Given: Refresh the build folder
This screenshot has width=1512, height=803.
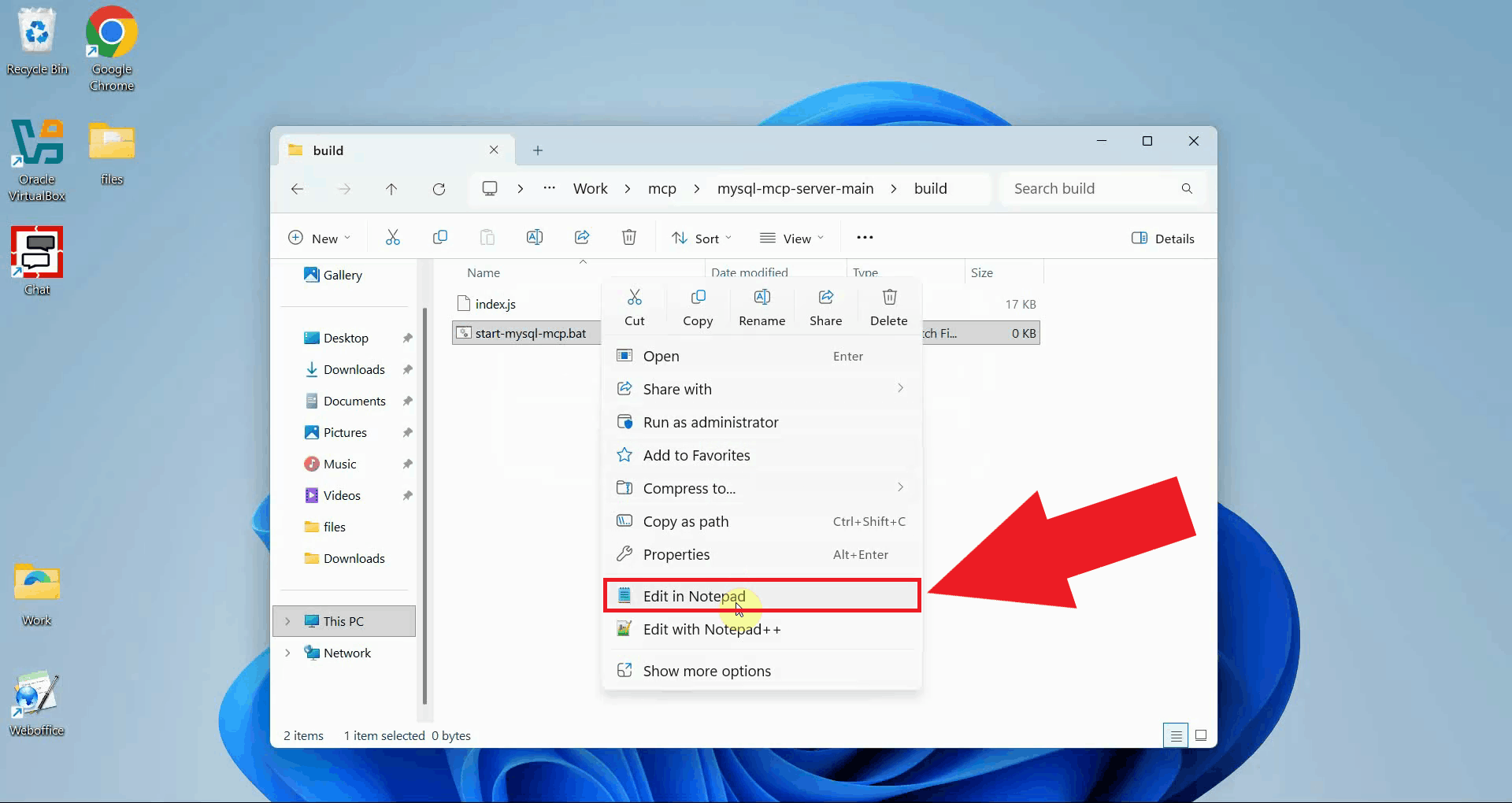Looking at the screenshot, I should click(x=439, y=189).
